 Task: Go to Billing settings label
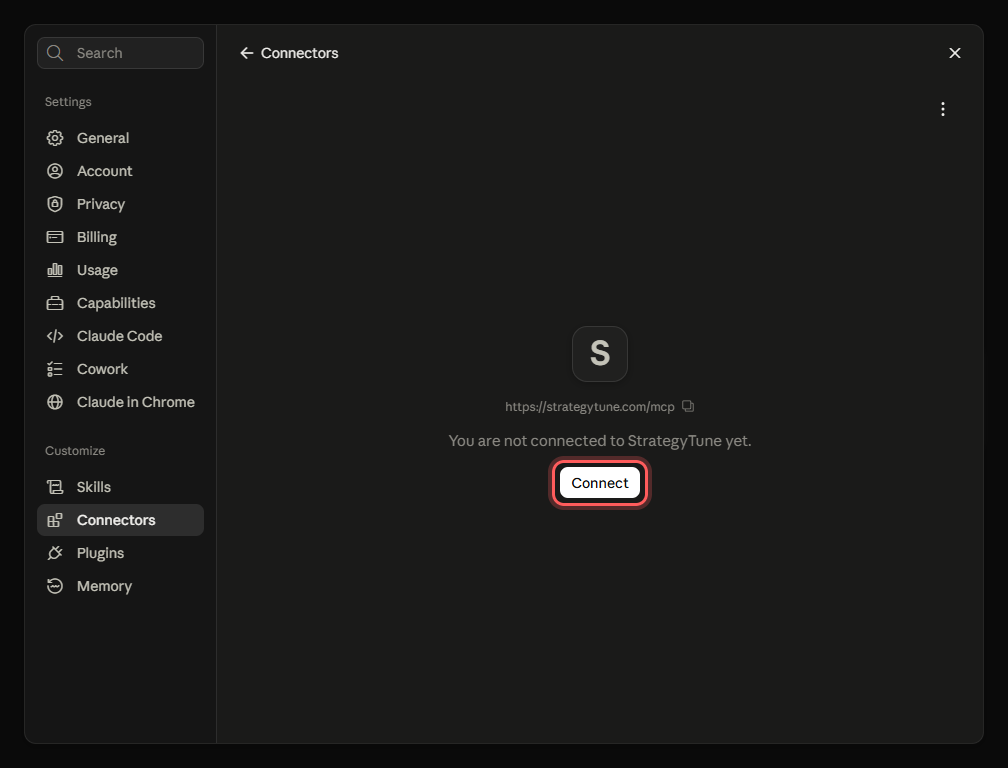point(96,237)
